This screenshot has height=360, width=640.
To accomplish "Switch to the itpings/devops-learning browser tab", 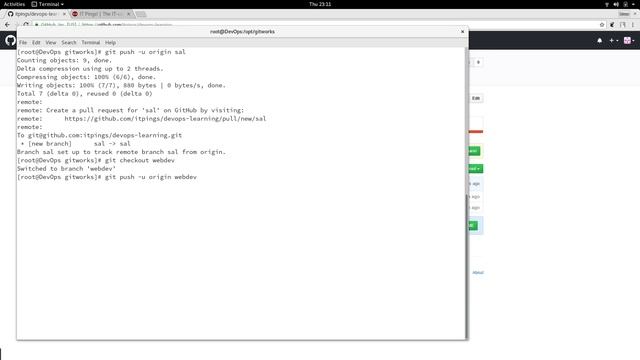I will pos(36,14).
